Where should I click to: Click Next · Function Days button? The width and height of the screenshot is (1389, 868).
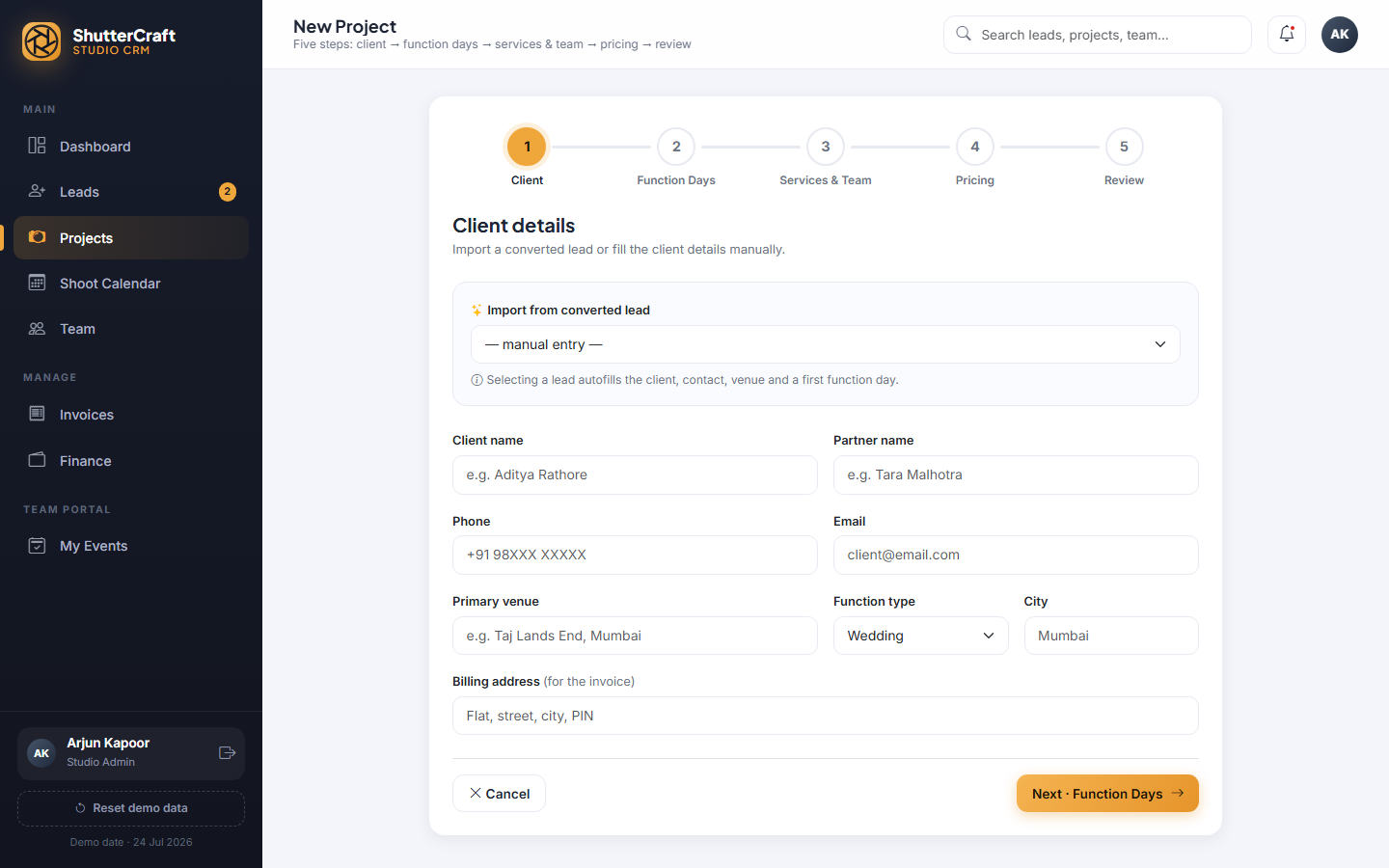pos(1107,794)
